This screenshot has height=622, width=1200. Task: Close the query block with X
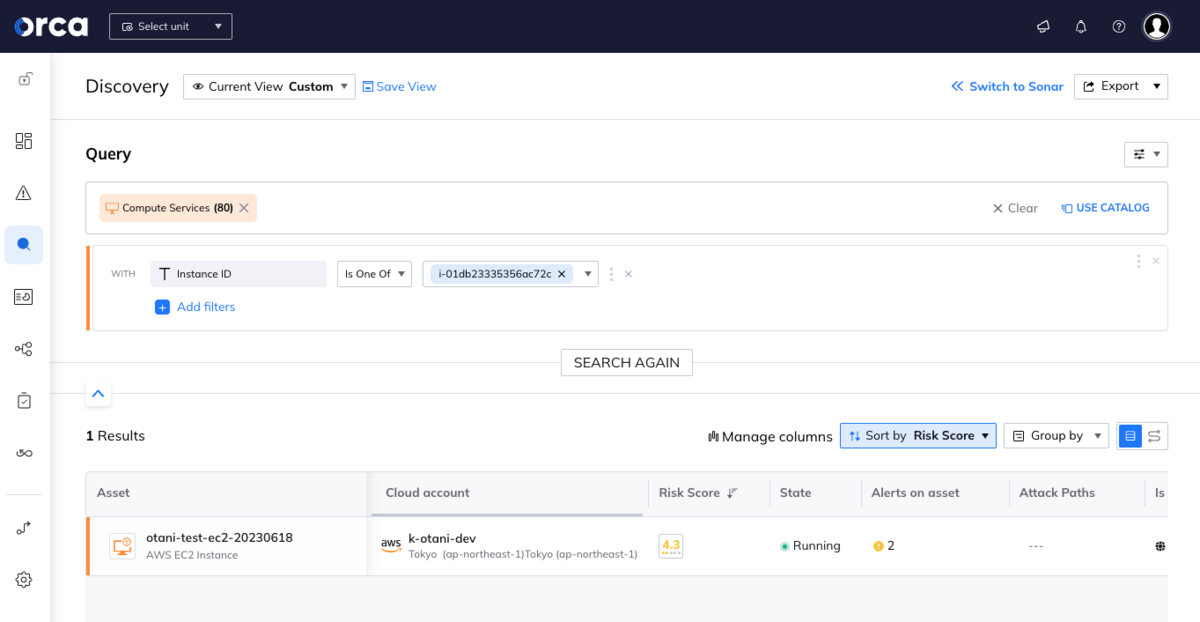pos(1156,261)
